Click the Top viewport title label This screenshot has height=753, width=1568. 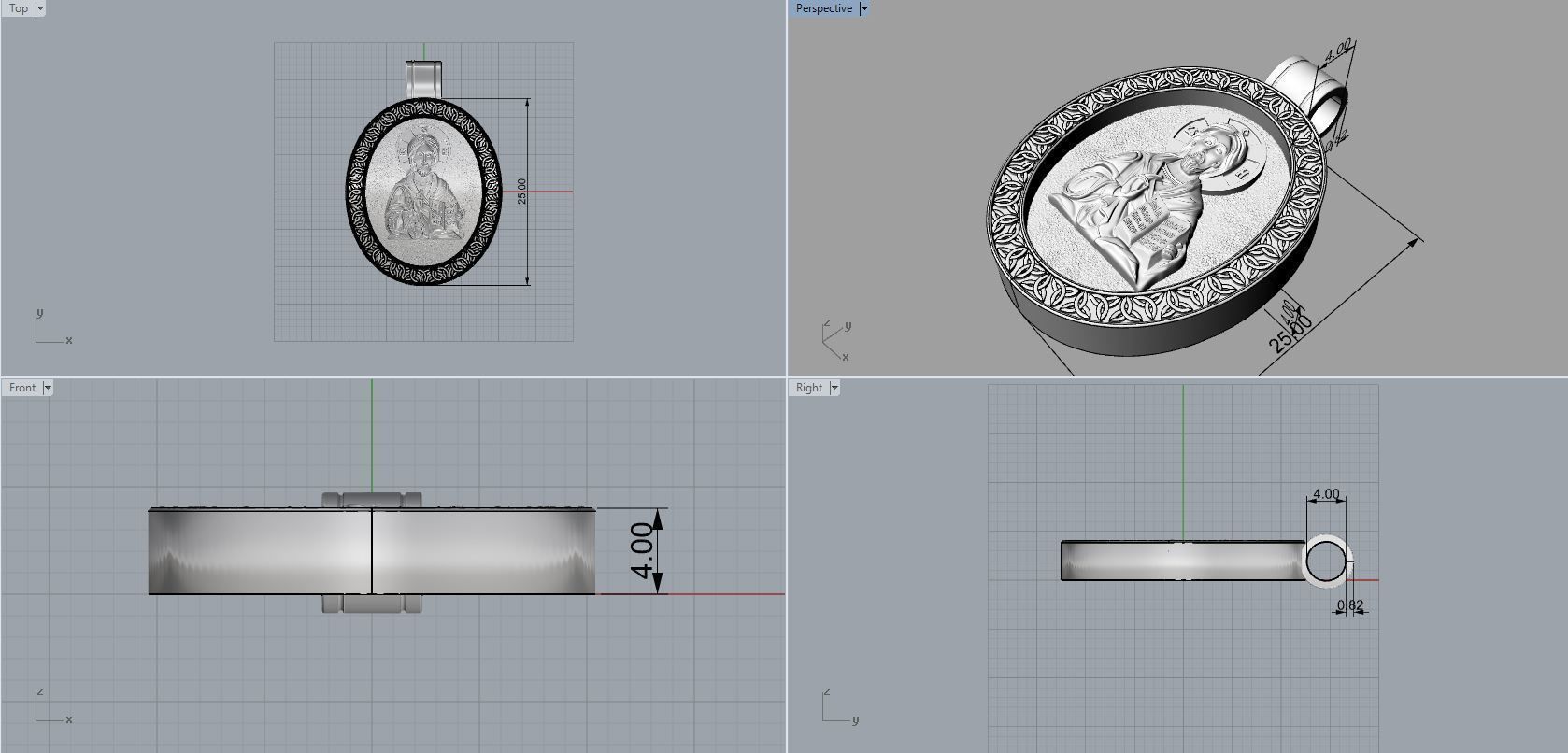tap(18, 8)
